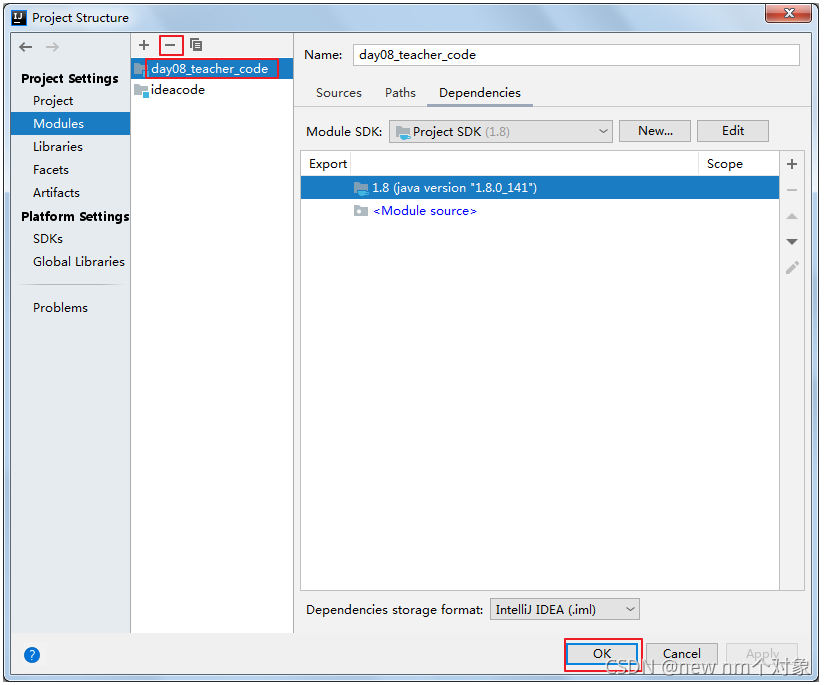Viewport: 826px width, 685px height.
Task: Select 1.8 java version dependency row
Action: point(540,188)
